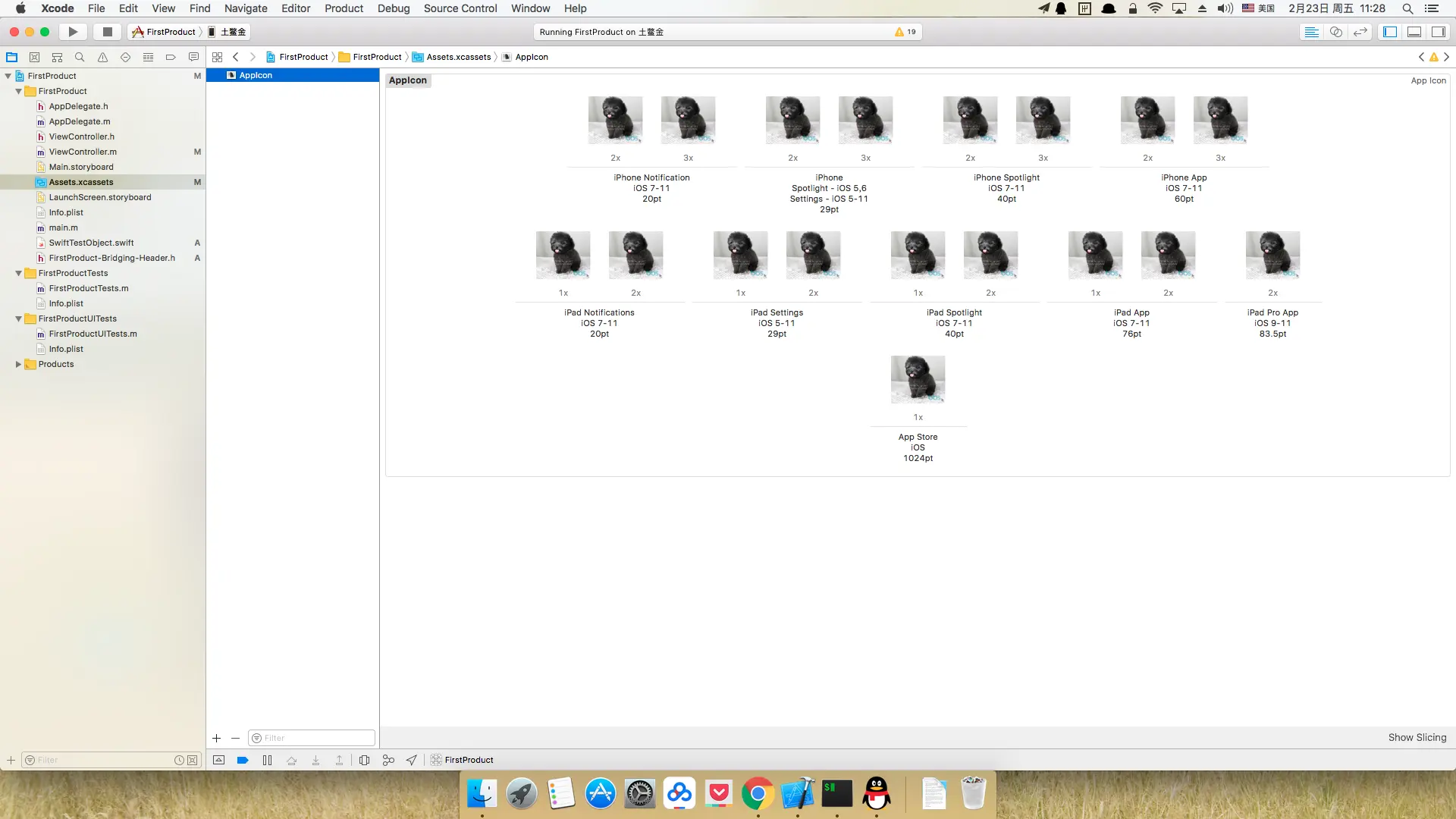1456x819 pixels.
Task: Collapse the FirstProductUITests group
Action: point(18,318)
